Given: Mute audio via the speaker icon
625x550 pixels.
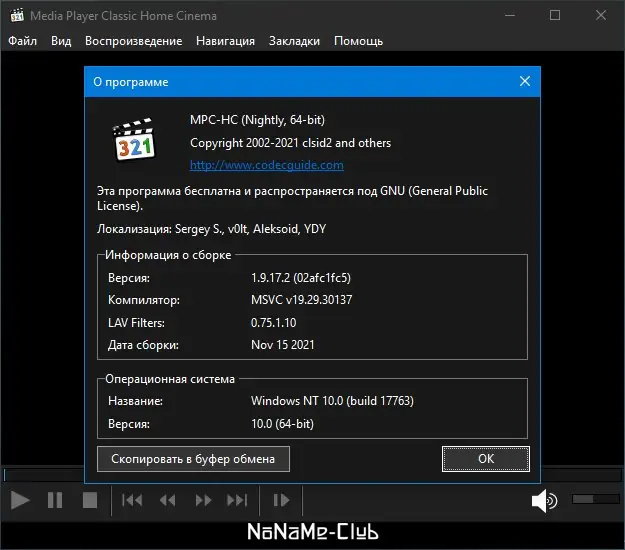Looking at the screenshot, I should (x=544, y=501).
